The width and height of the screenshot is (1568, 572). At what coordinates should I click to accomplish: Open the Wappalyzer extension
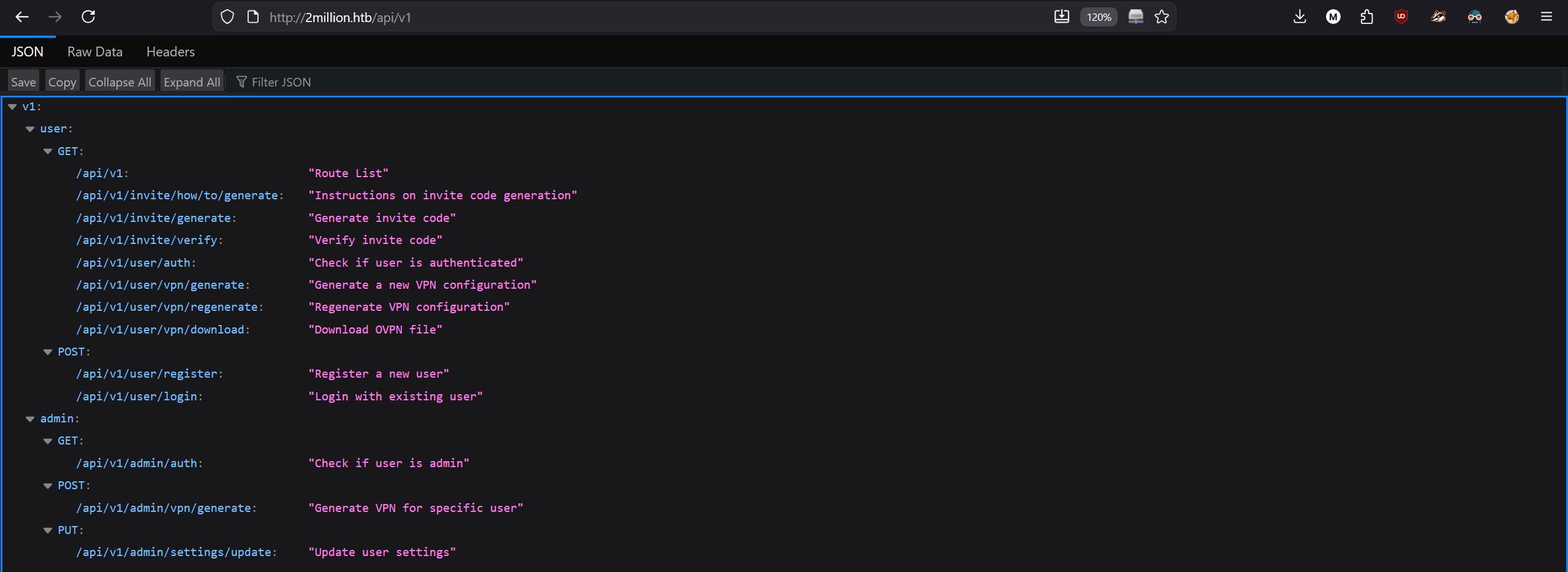pos(1475,17)
